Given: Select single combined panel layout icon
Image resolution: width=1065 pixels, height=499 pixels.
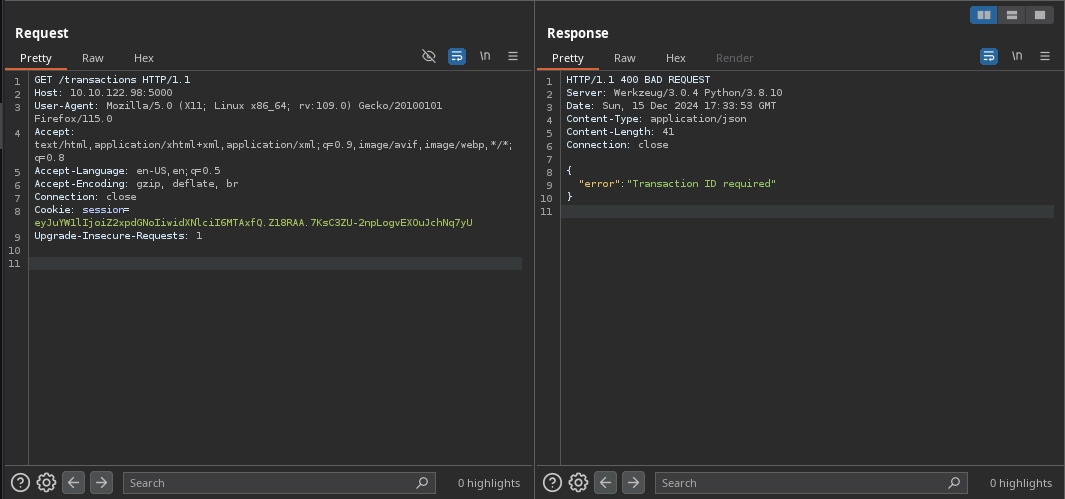Looking at the screenshot, I should coord(1040,15).
